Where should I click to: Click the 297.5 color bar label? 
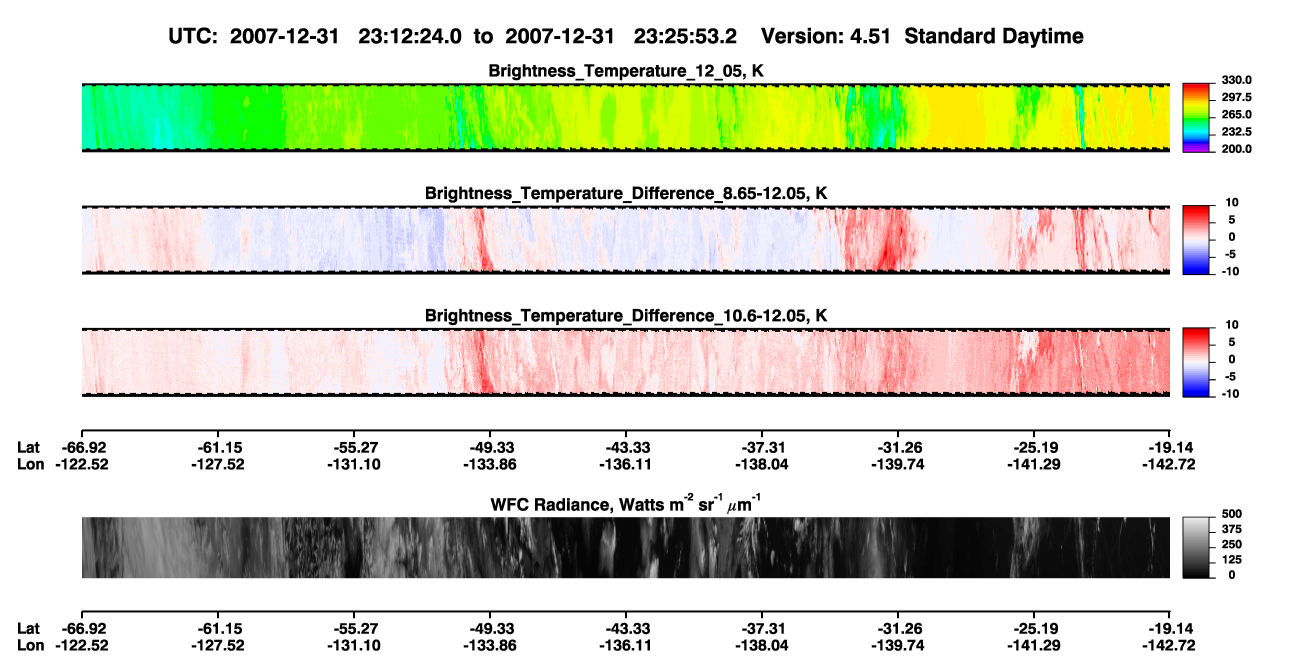(x=1235, y=98)
